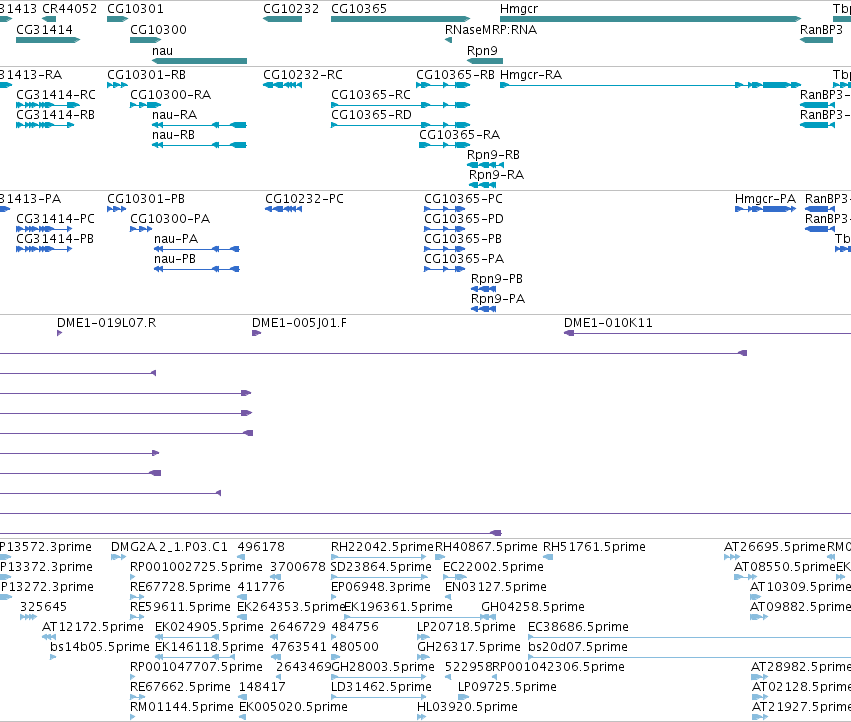
Task: Select EST RH22042.5prime
Action: (x=382, y=547)
